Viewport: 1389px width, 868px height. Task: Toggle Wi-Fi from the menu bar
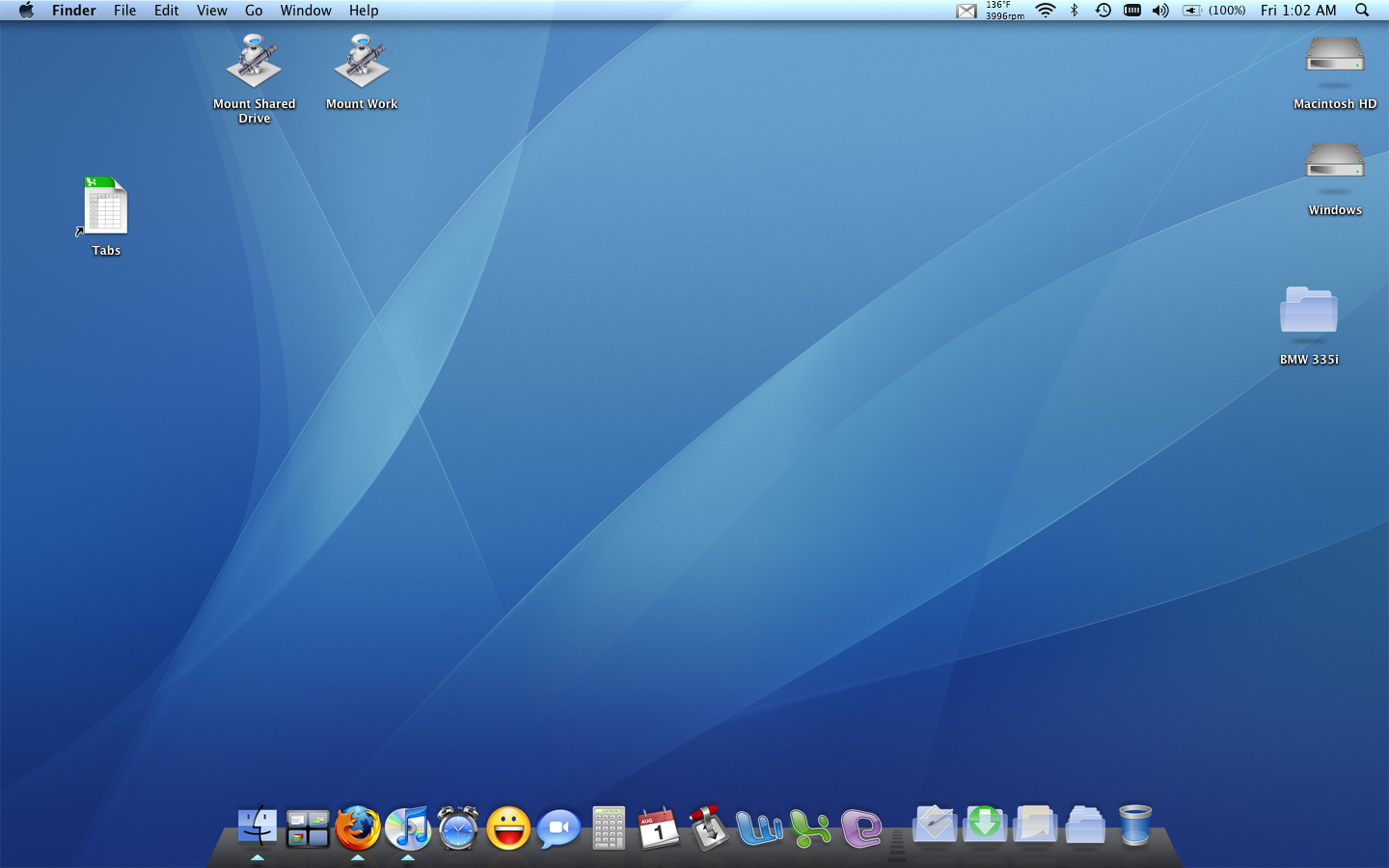(1045, 11)
